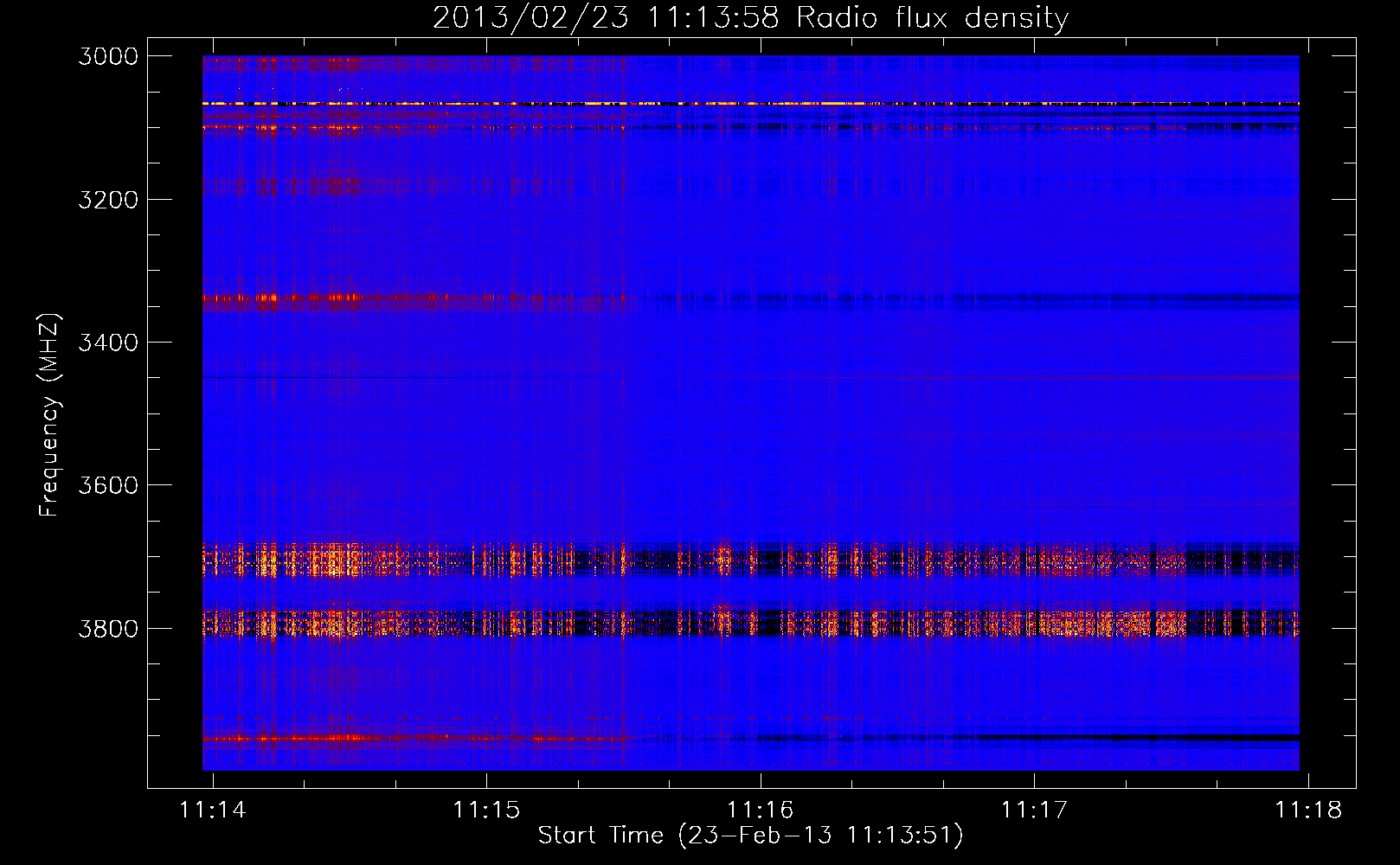Click the 'Start Time (23-Feb-13 11:13:51)' axis title

(x=750, y=836)
